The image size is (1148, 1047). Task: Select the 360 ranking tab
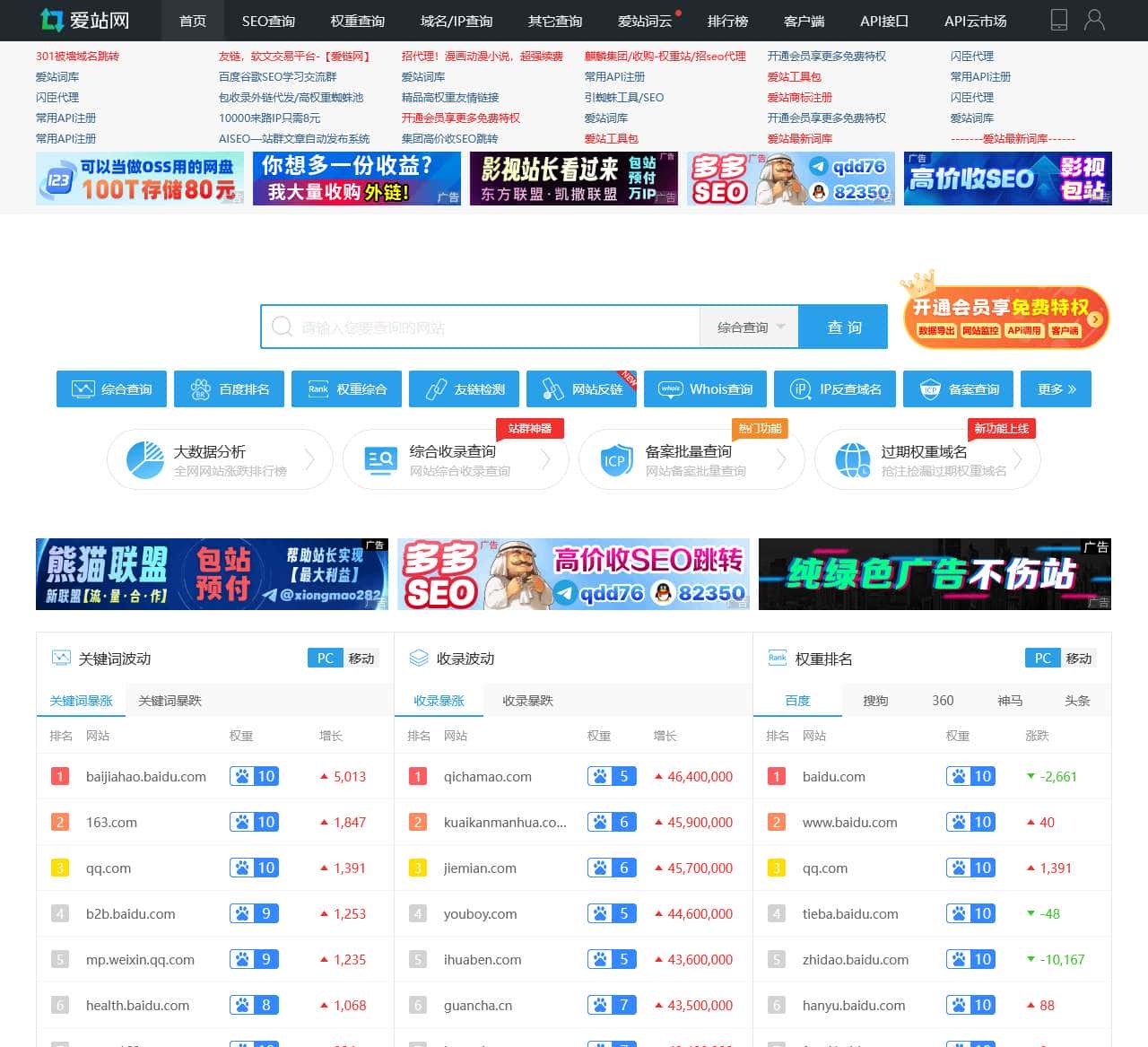(943, 701)
